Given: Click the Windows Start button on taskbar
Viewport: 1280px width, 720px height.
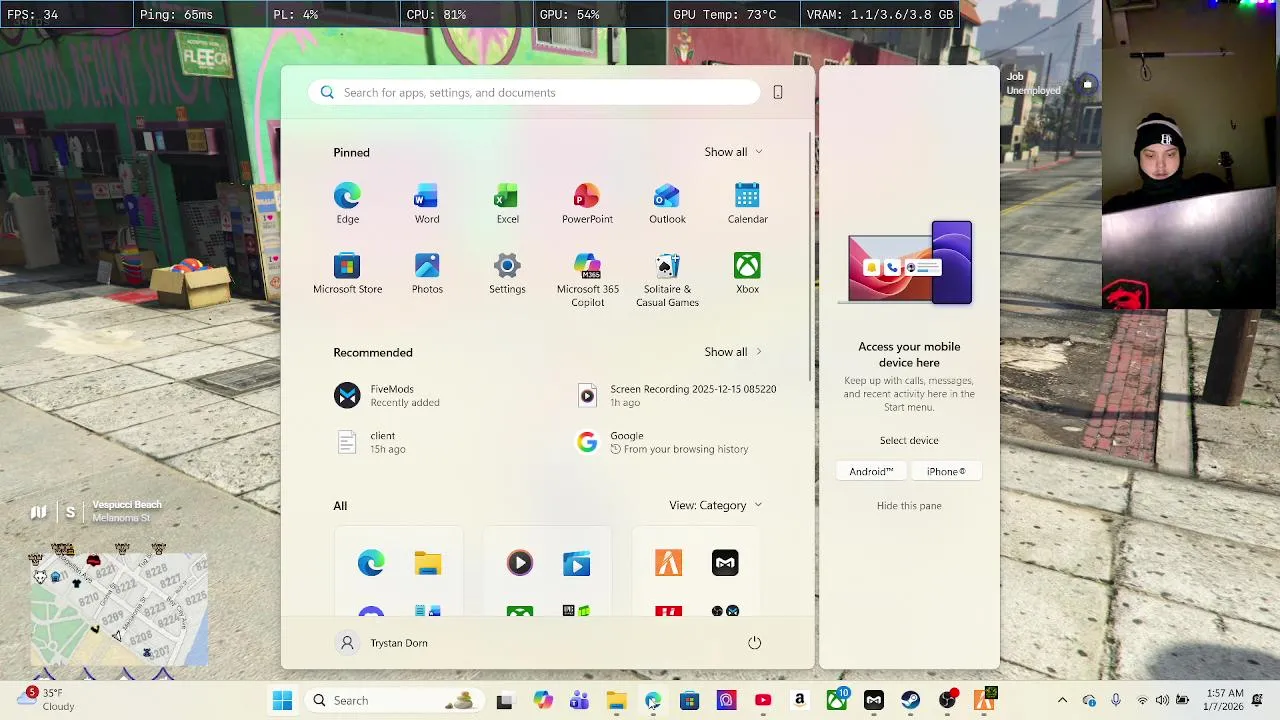Looking at the screenshot, I should 282,701.
